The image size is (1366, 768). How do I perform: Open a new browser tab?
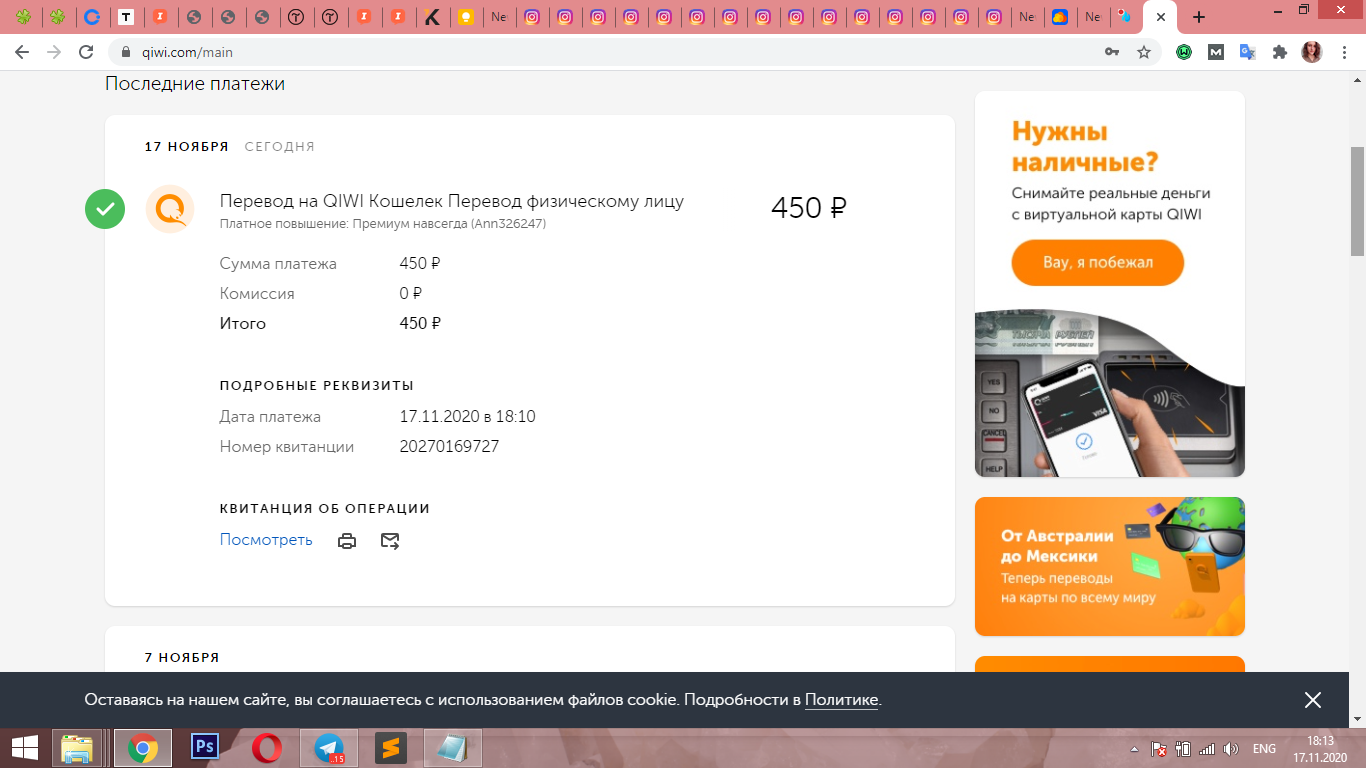(x=1199, y=17)
